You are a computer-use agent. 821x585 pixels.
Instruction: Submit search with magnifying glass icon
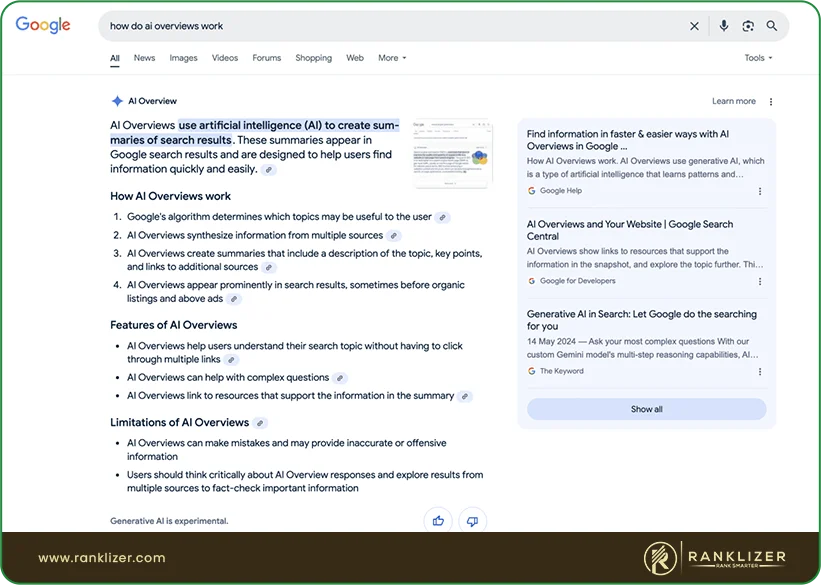(772, 26)
